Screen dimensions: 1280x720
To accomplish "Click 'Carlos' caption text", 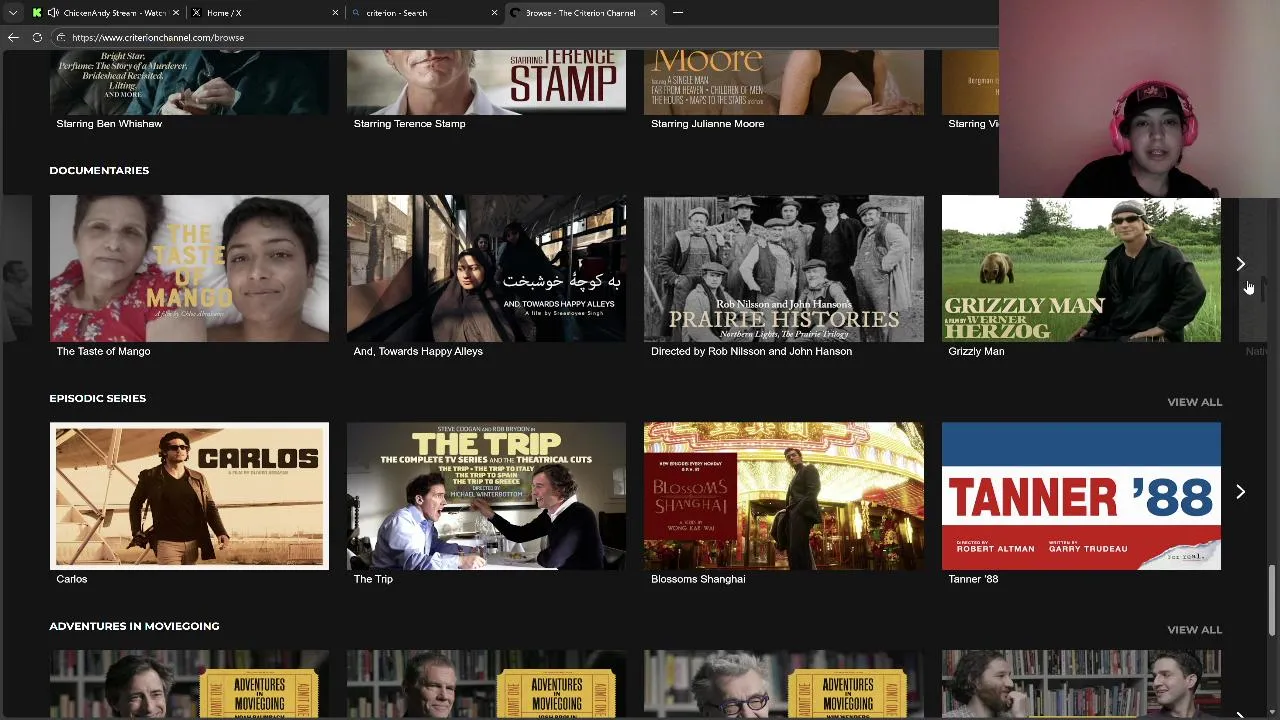I will tap(72, 579).
